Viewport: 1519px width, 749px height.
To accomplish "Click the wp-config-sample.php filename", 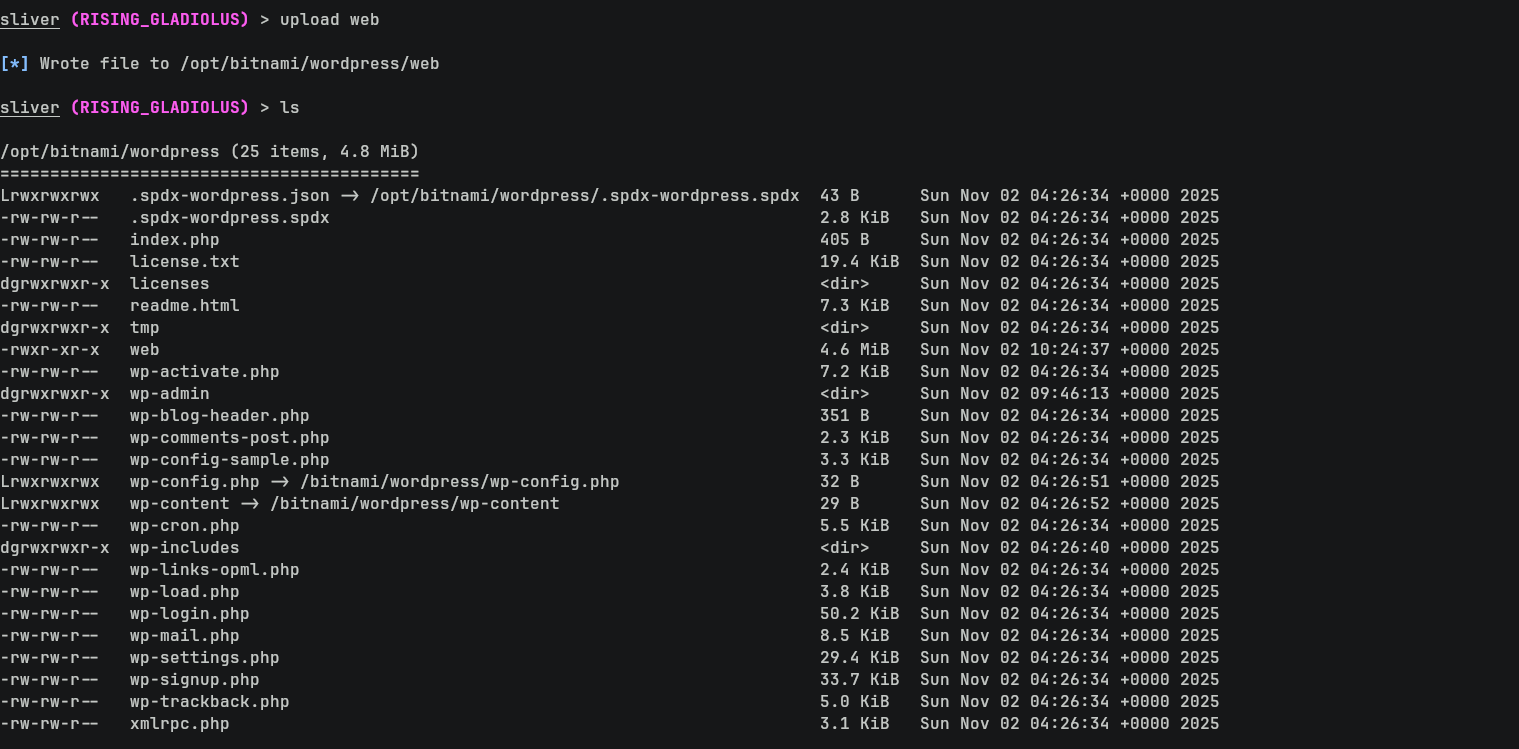I will pos(229,460).
